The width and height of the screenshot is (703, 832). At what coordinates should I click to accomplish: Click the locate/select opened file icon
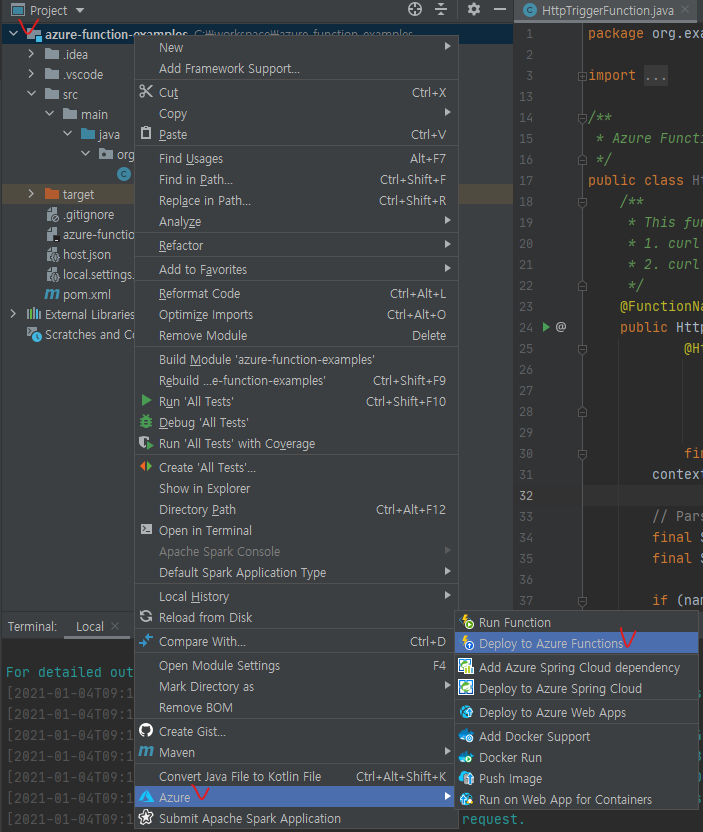(x=415, y=10)
